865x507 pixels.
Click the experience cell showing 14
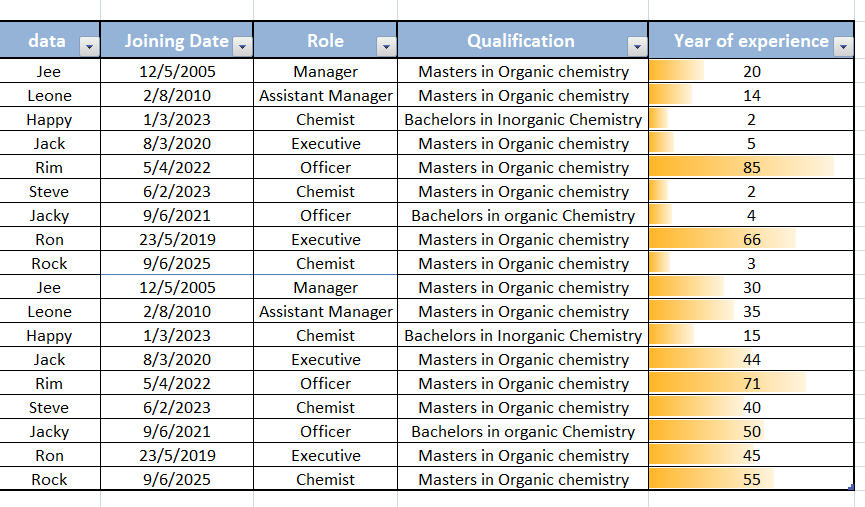tap(752, 96)
